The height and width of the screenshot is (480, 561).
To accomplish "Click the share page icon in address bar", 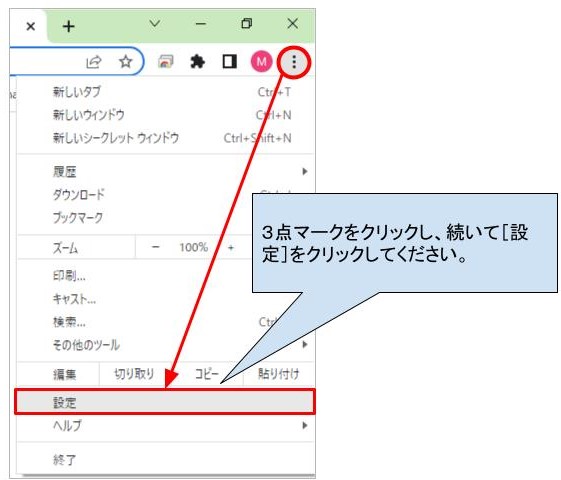I will [x=94, y=62].
